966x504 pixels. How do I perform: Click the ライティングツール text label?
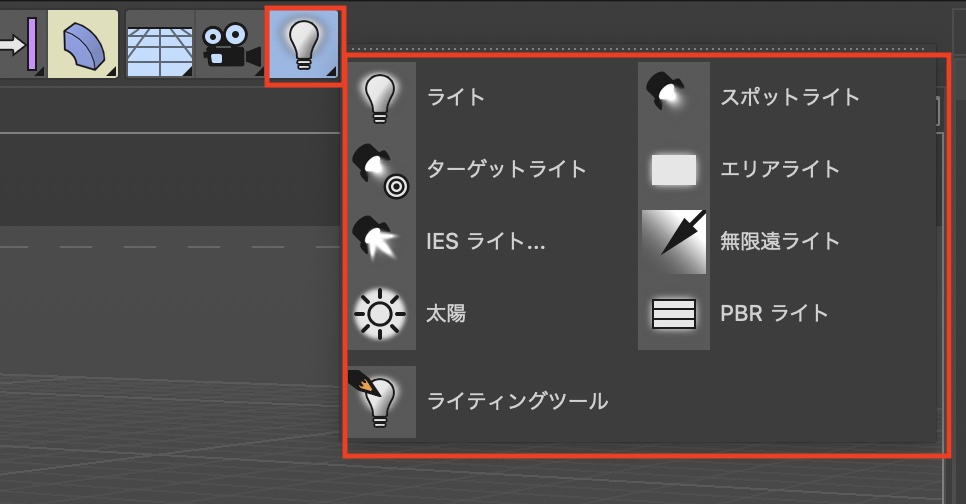[x=518, y=401]
